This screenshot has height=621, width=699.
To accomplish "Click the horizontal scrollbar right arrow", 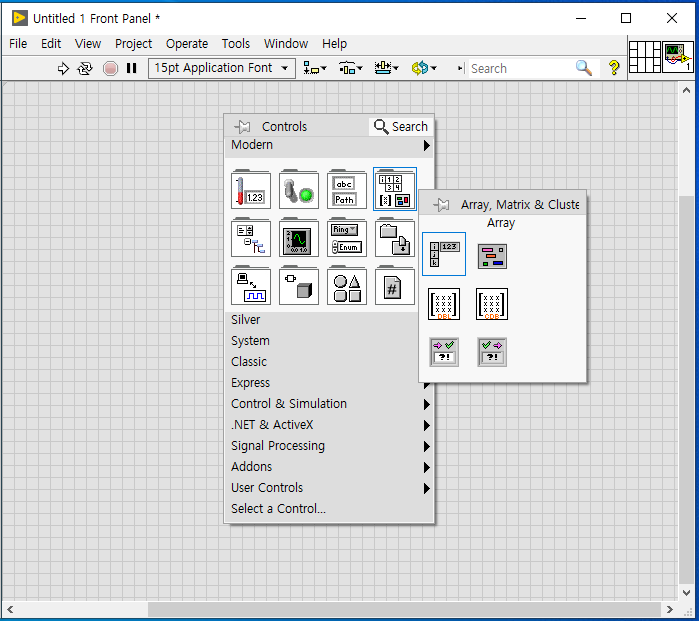I will pyautogui.click(x=670, y=609).
